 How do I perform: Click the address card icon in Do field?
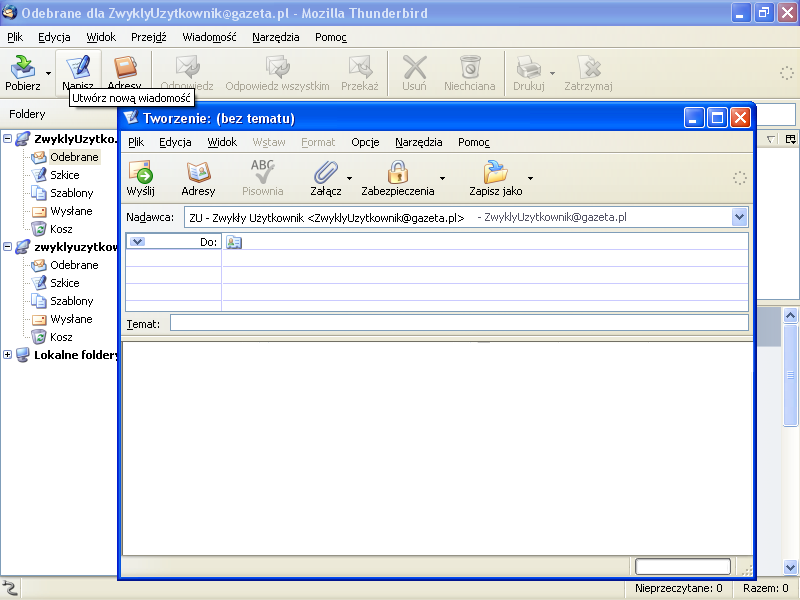234,242
